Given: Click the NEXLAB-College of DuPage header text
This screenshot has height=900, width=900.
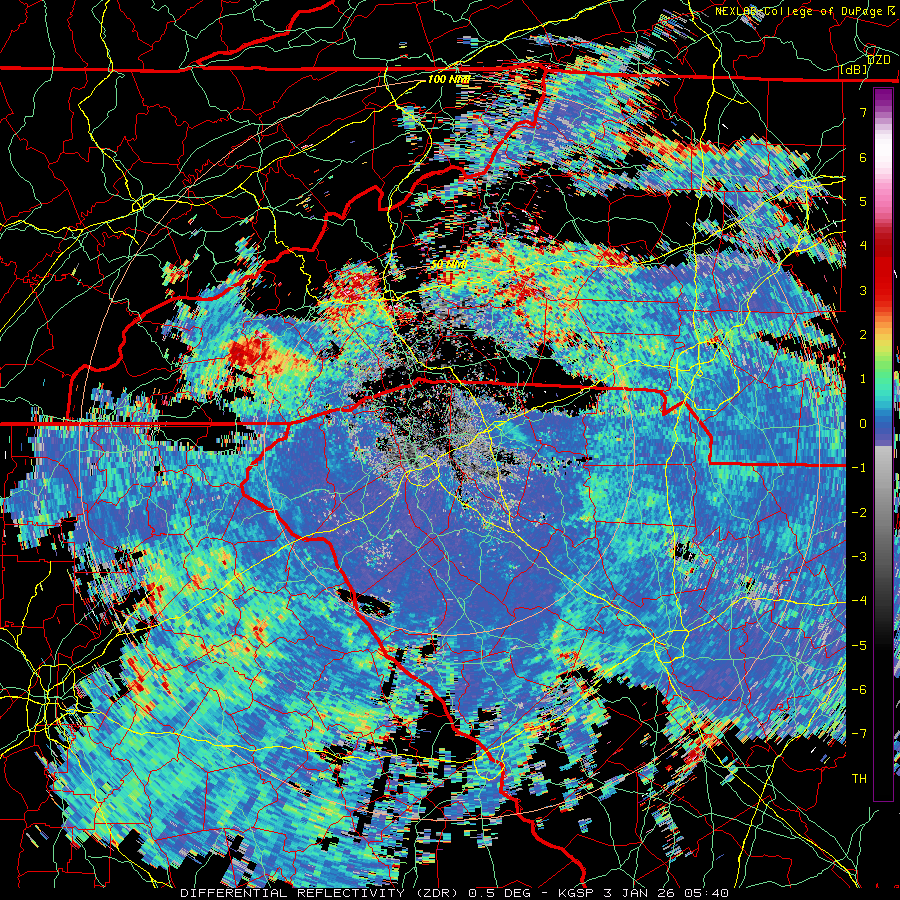Looking at the screenshot, I should tap(807, 11).
